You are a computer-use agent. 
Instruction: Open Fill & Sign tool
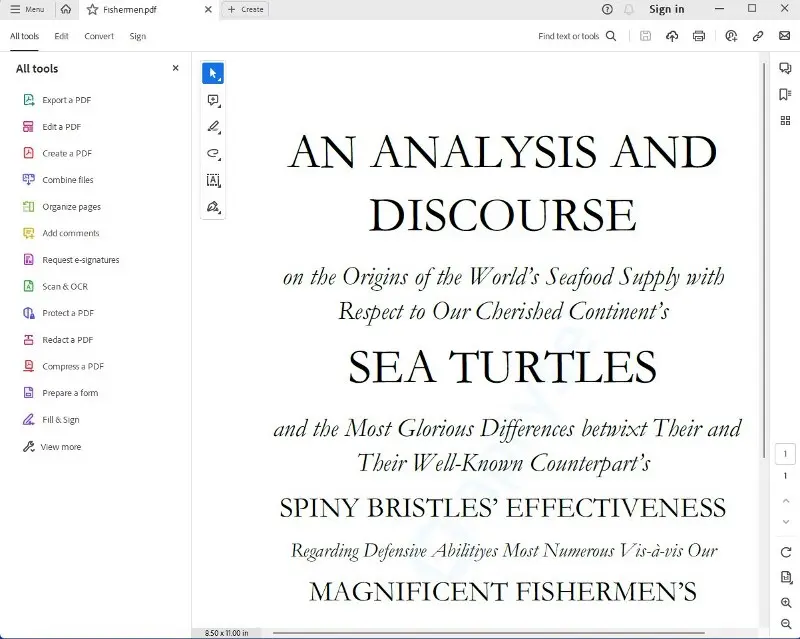click(51, 420)
